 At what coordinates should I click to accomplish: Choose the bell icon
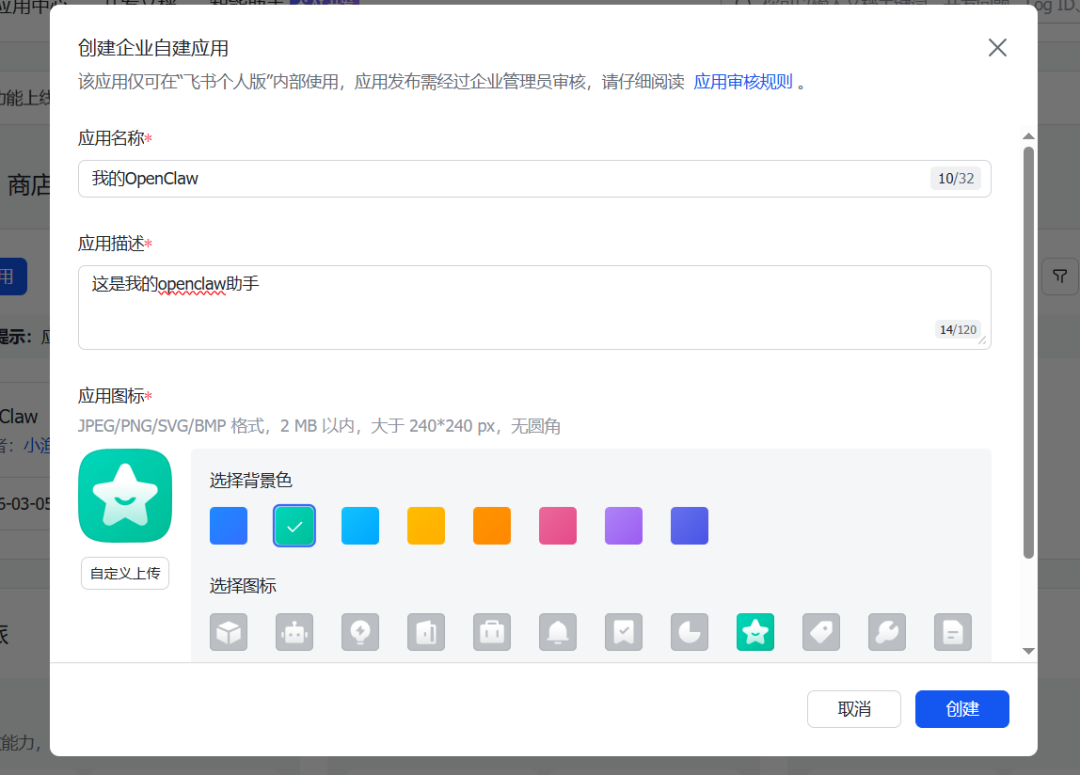coord(558,632)
